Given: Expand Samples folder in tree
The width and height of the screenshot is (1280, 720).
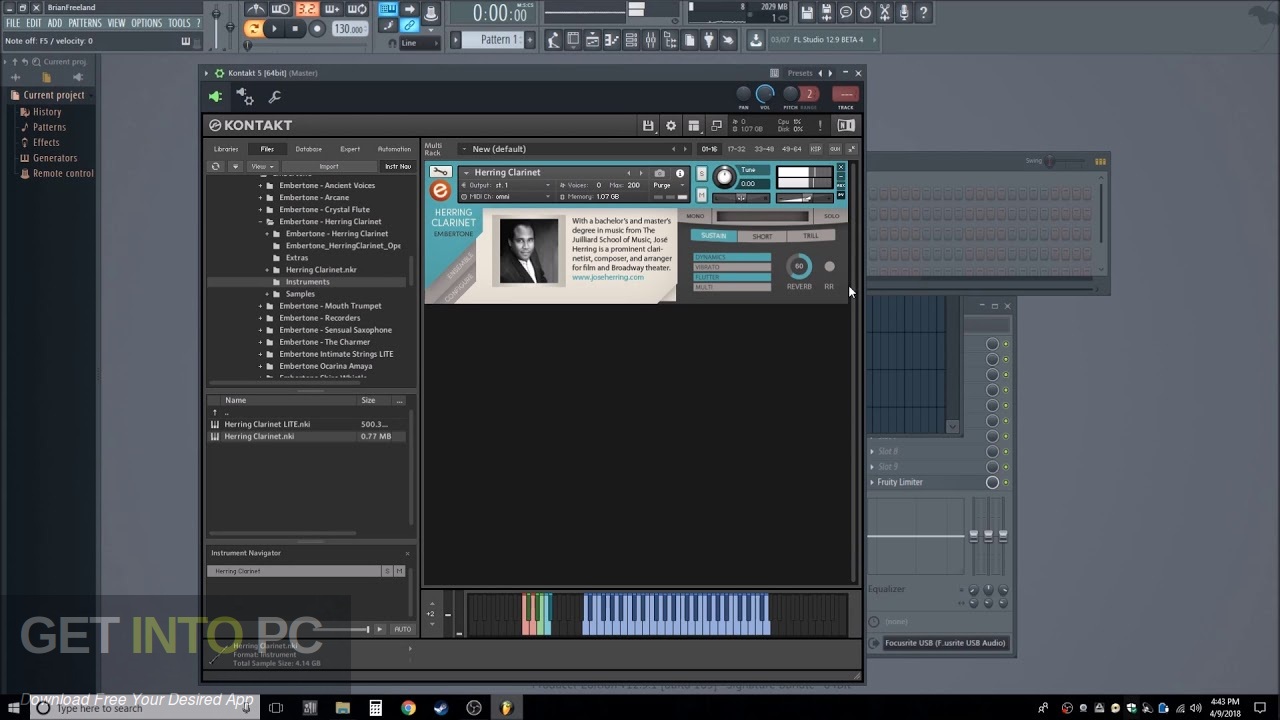Looking at the screenshot, I should [267, 294].
